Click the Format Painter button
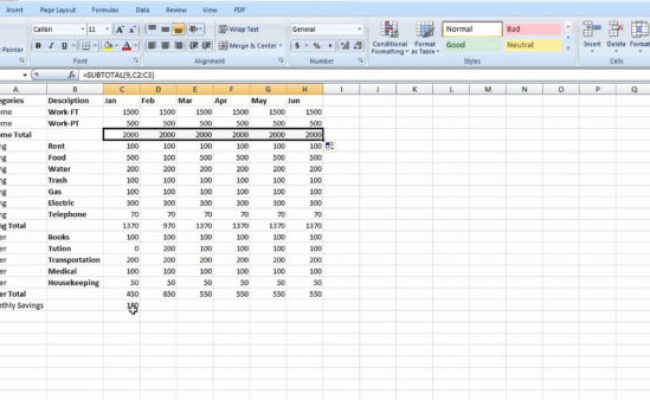The image size is (650, 400). click(12, 49)
